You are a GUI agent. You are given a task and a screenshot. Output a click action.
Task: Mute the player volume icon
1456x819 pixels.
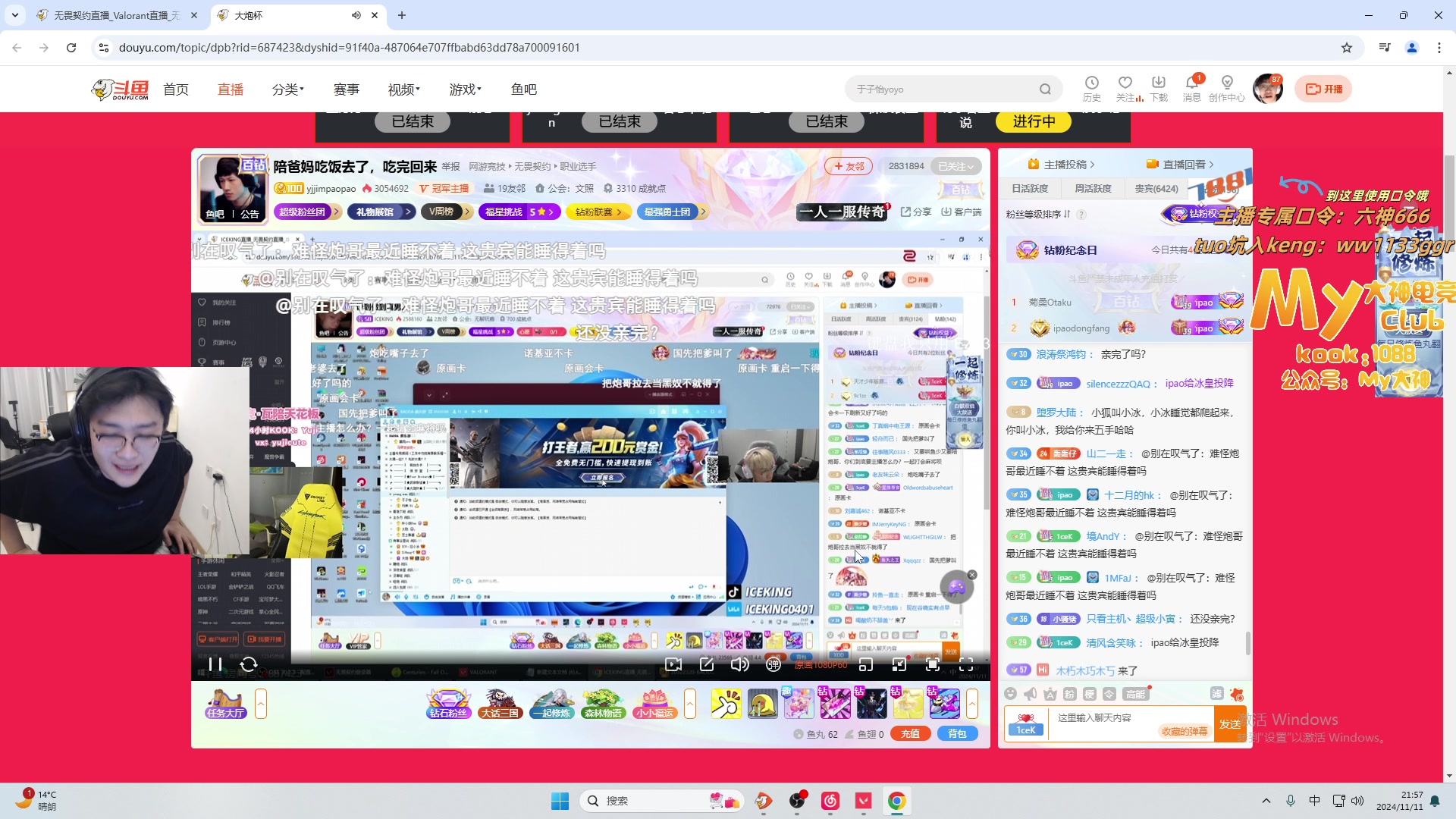739,665
